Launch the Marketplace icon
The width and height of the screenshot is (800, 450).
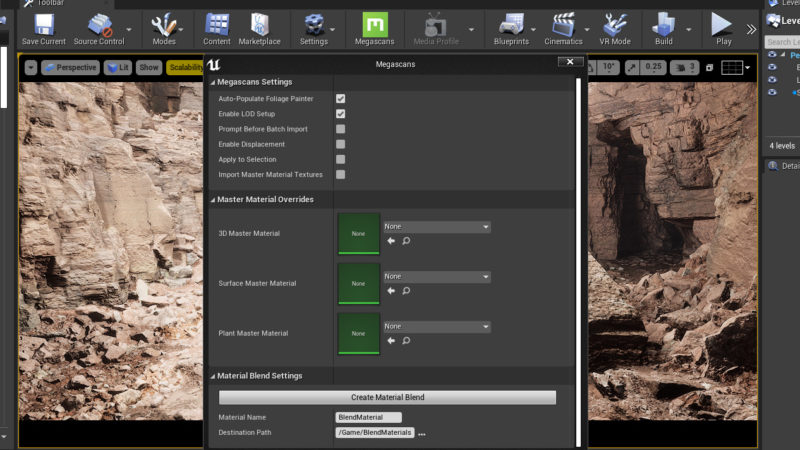pos(259,29)
